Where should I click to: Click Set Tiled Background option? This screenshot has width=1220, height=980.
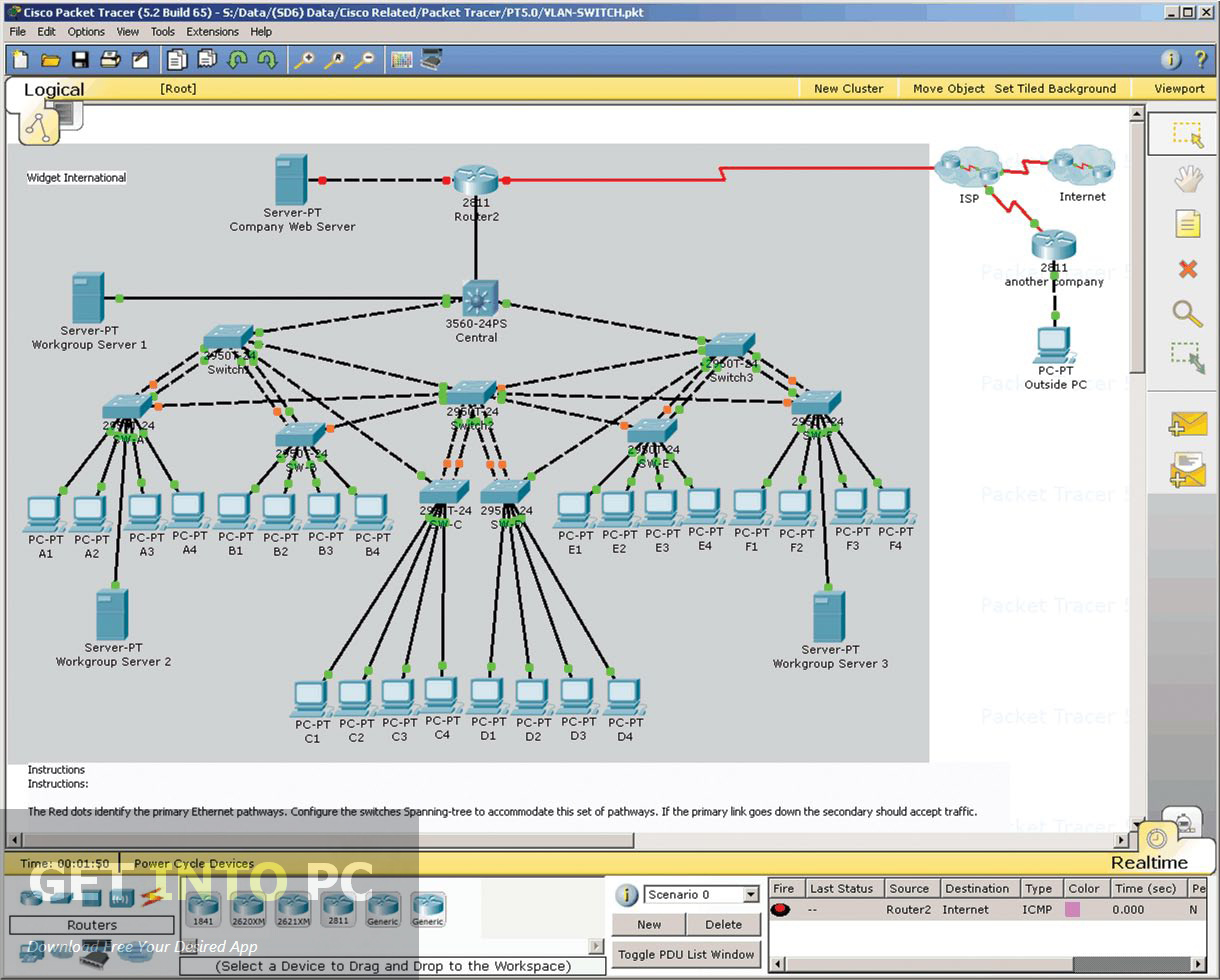1054,88
